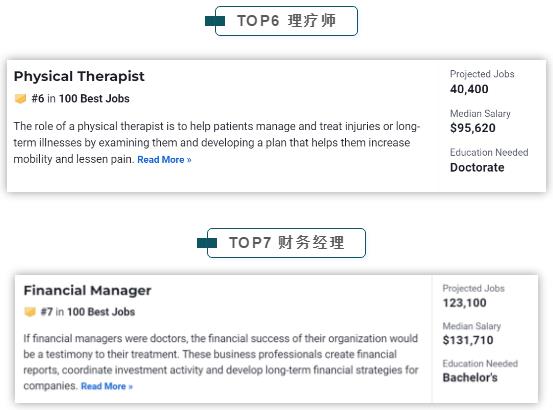
Task: Click the Physical Therapist ribbon badge icon
Action: tap(20, 98)
